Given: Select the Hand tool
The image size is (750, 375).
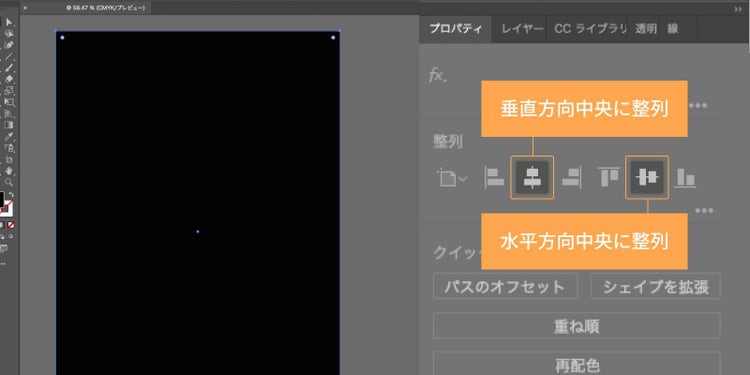Looking at the screenshot, I should 9,171.
